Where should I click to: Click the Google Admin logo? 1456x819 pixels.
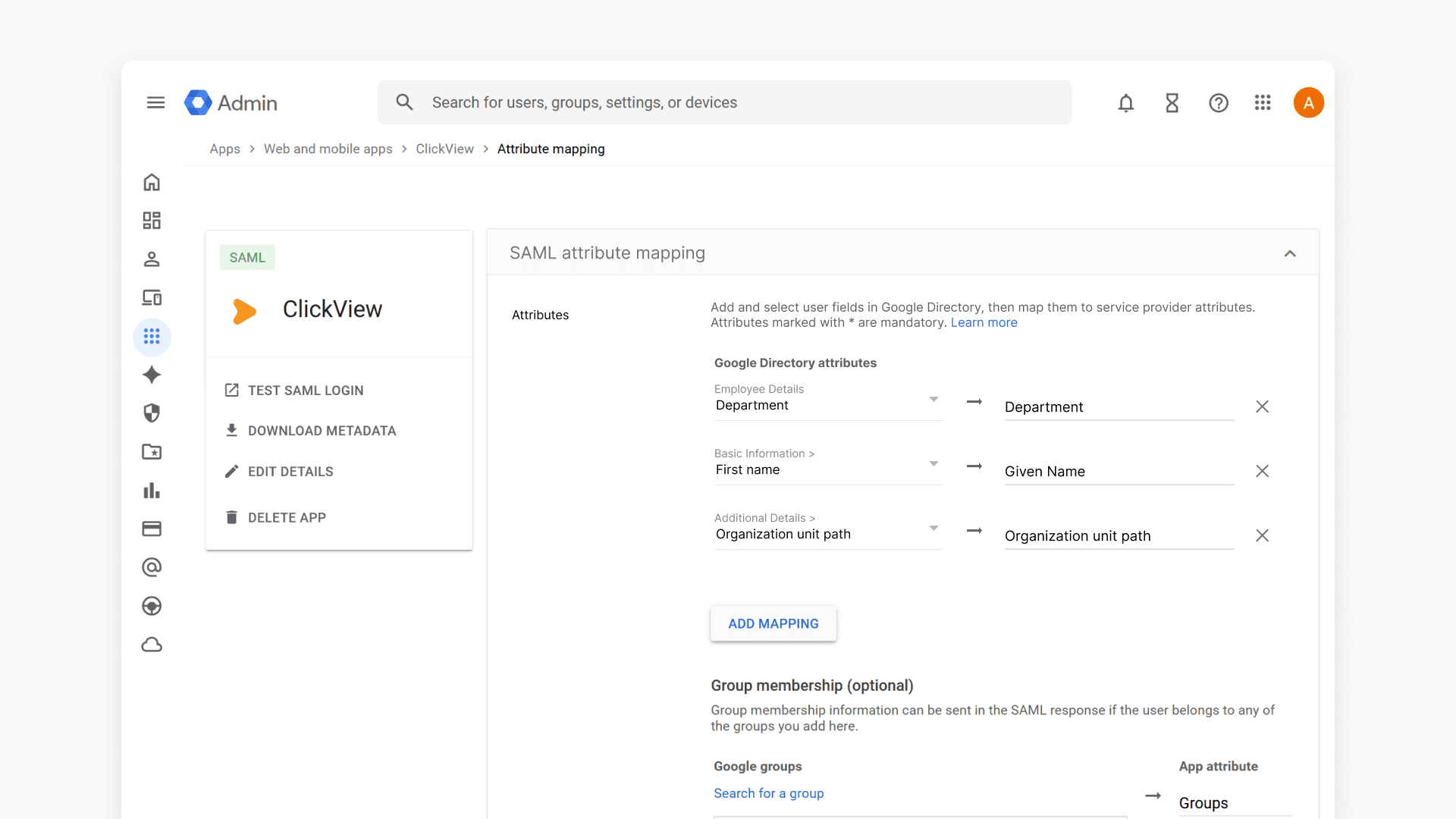pyautogui.click(x=231, y=102)
